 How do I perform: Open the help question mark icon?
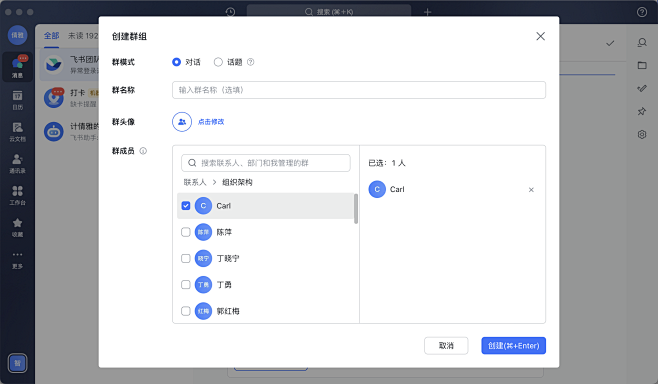[x=642, y=12]
